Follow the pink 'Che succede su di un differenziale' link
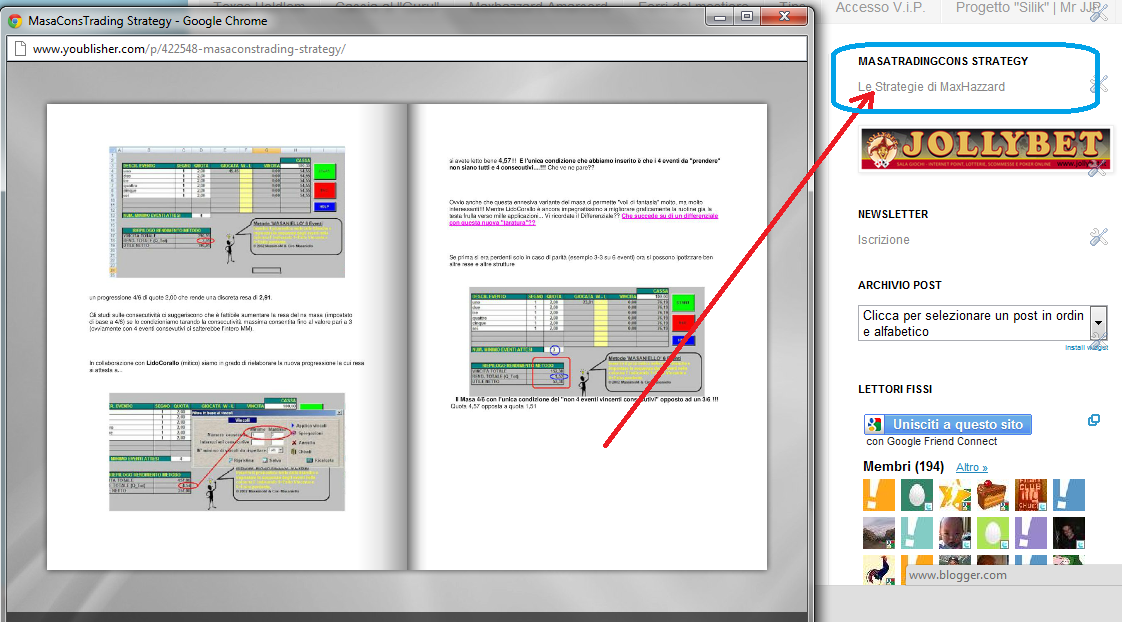Image resolution: width=1122 pixels, height=626 pixels. tap(583, 219)
